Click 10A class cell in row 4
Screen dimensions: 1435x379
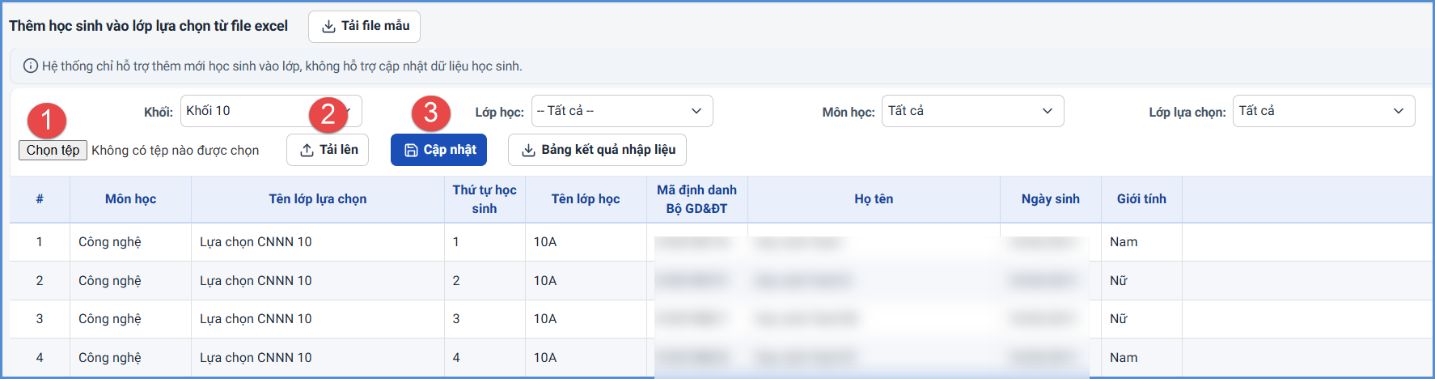click(586, 358)
